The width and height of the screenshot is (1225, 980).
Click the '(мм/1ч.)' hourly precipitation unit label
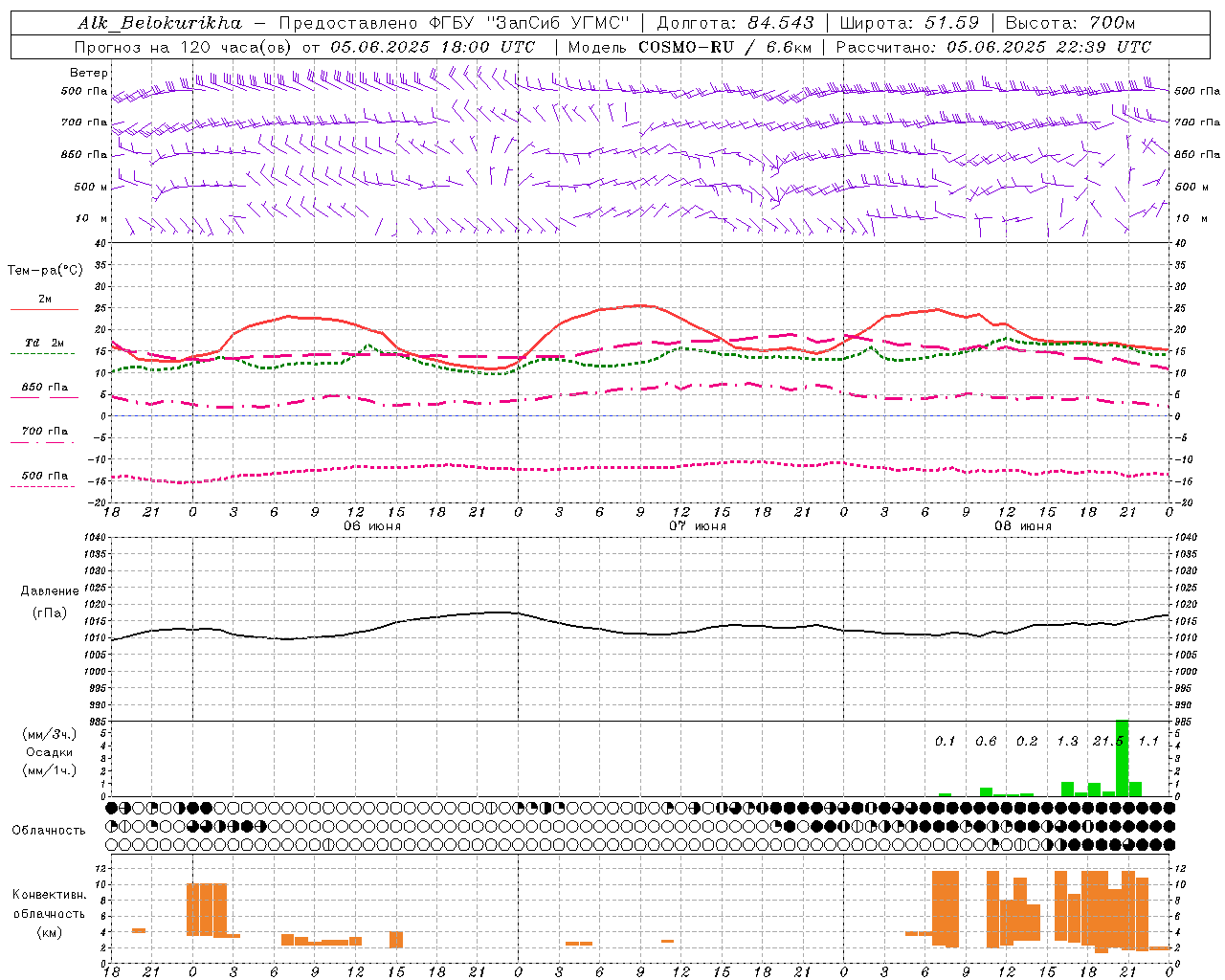tap(50, 770)
